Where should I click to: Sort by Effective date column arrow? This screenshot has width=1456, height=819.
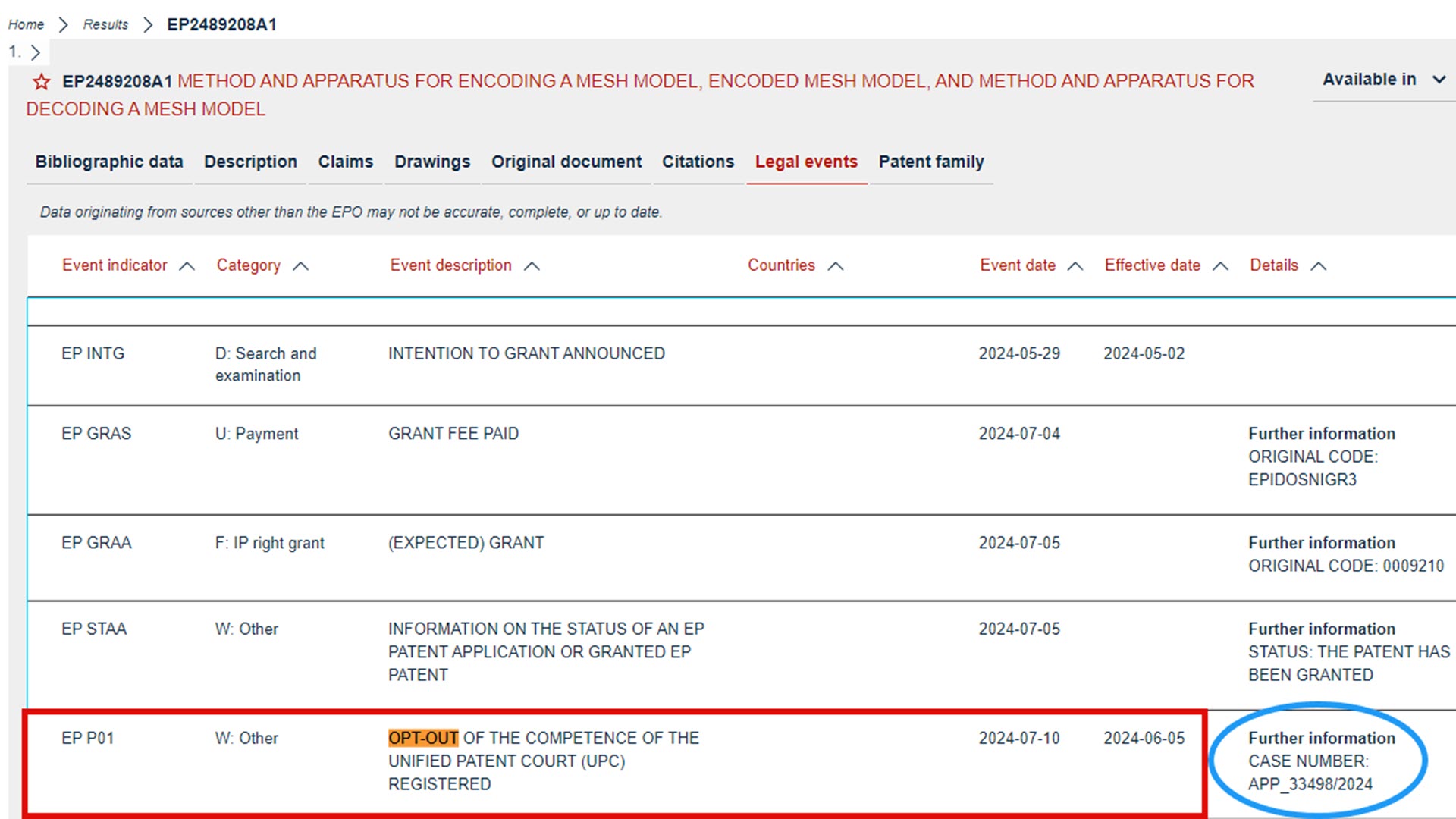(1219, 266)
